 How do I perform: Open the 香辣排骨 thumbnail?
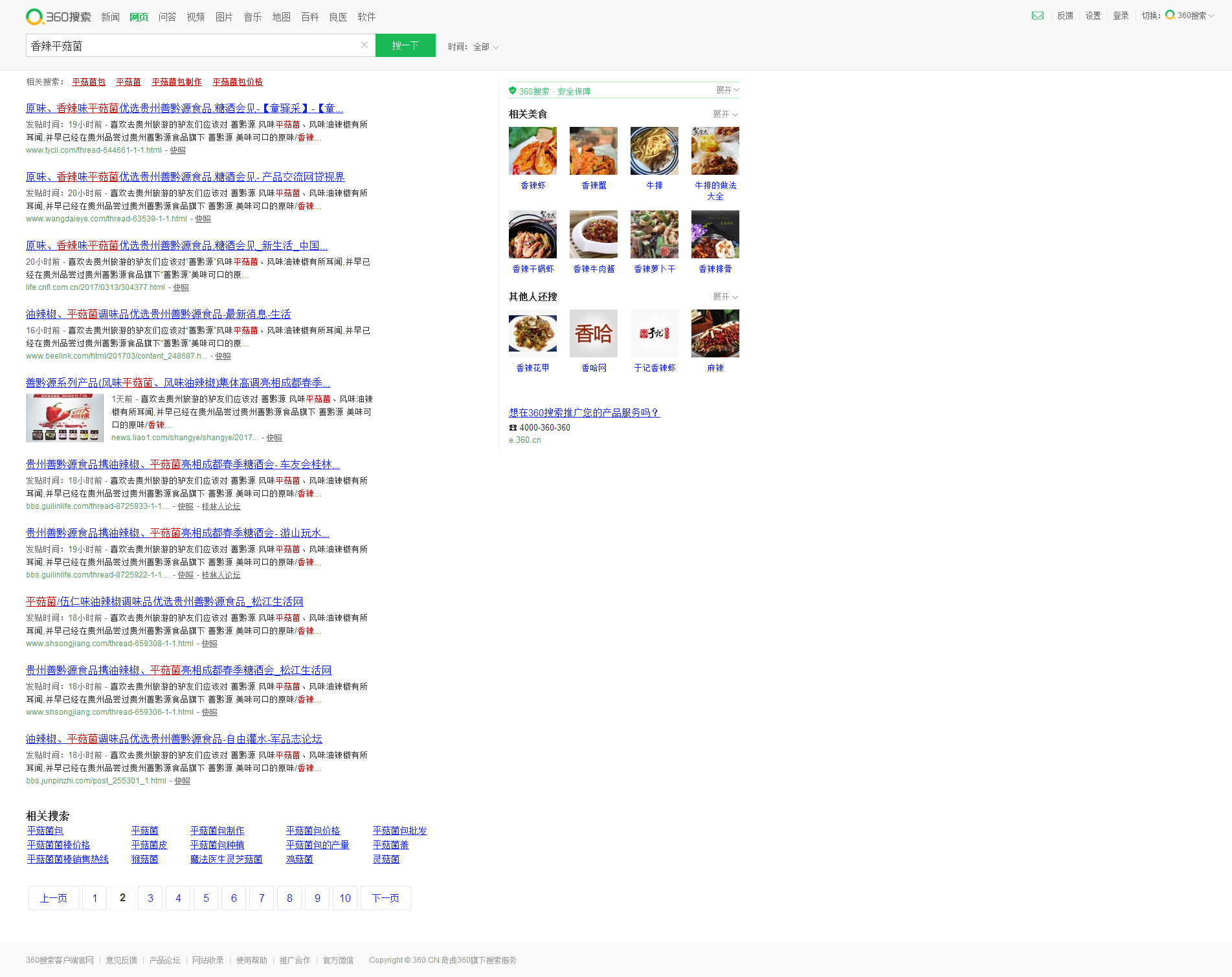click(715, 234)
